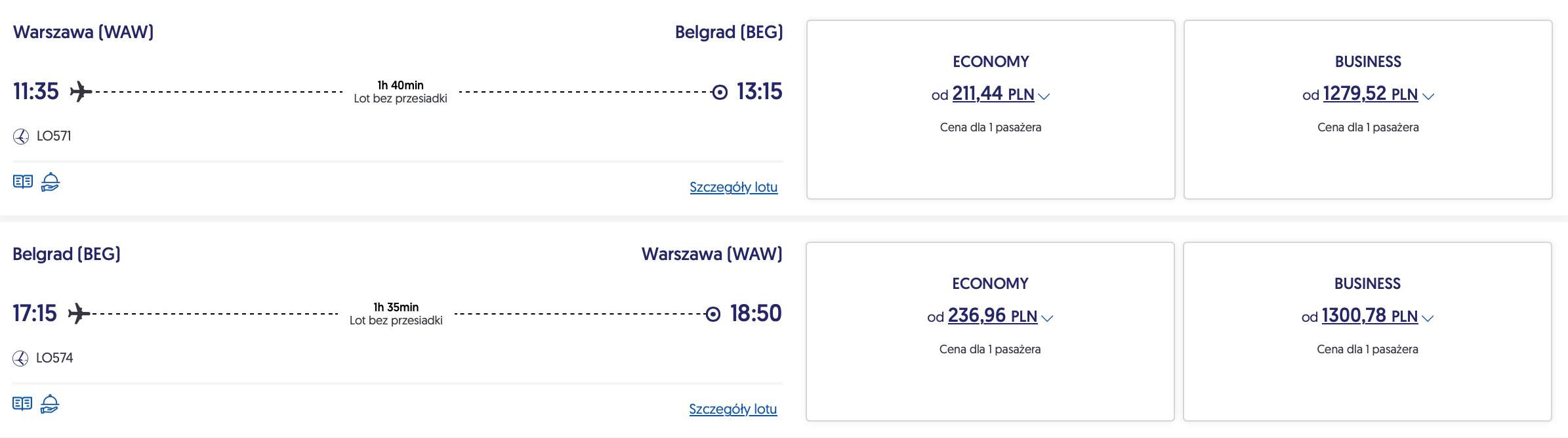The height and width of the screenshot is (438, 1568).
Task: Click the LOT airline logo beside LO574
Action: (x=20, y=359)
